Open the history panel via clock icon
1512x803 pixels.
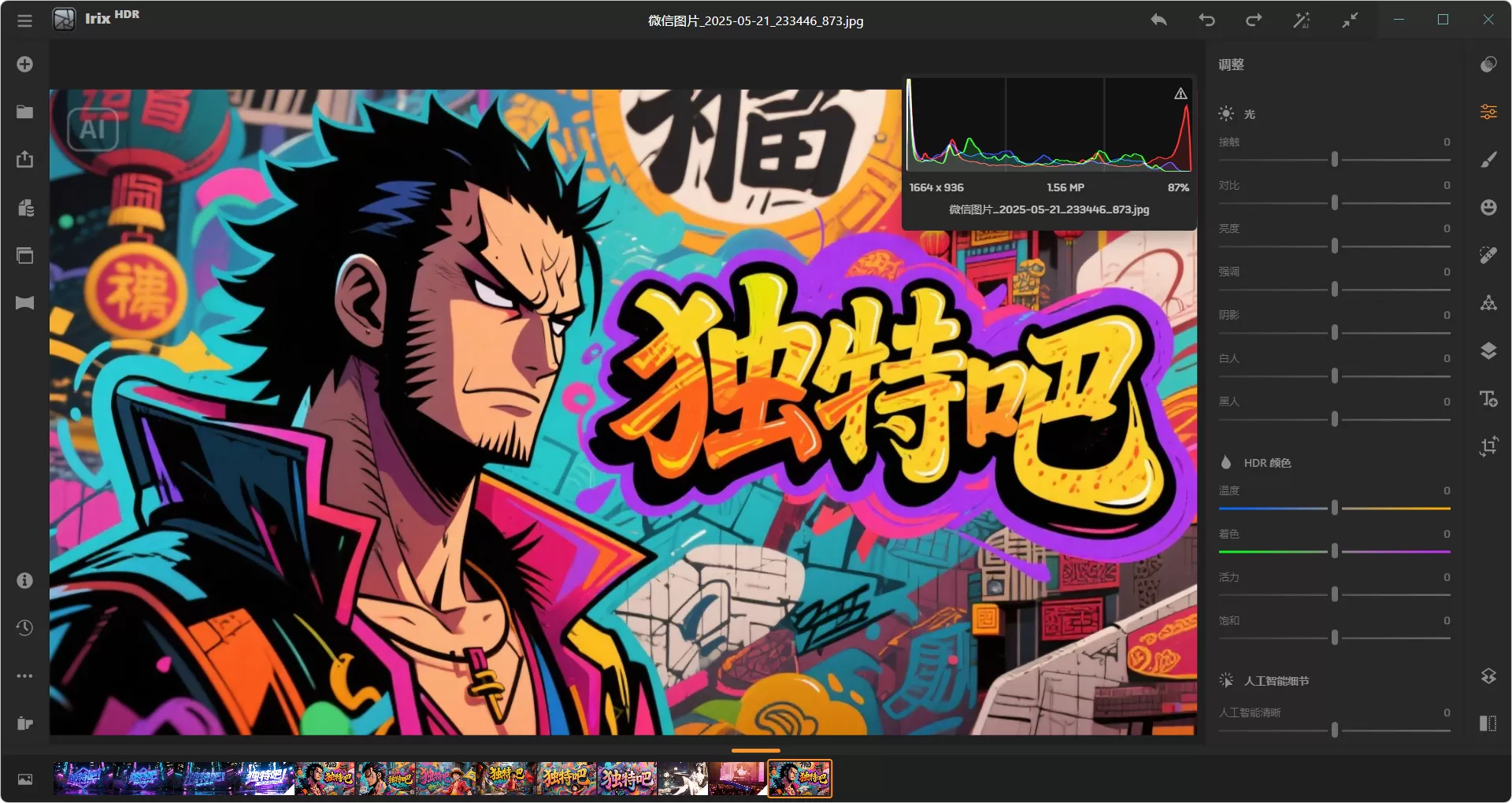24,627
